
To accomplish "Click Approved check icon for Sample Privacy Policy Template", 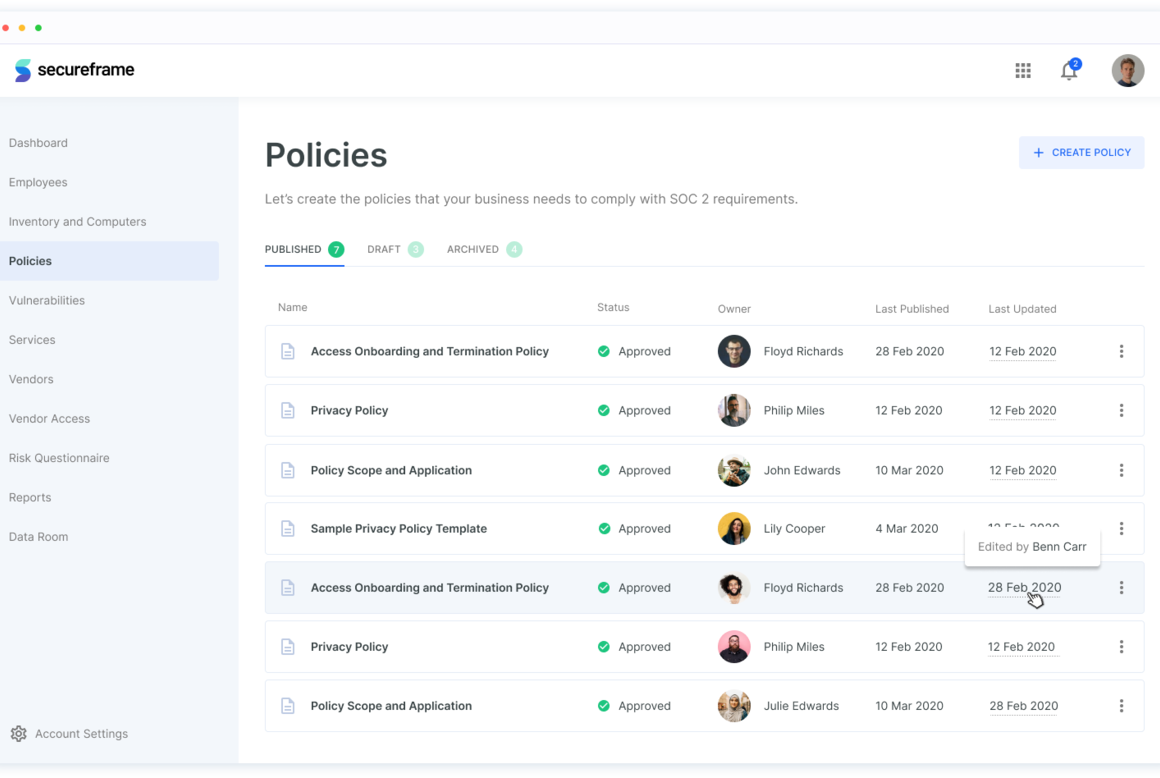I will click(x=604, y=529).
